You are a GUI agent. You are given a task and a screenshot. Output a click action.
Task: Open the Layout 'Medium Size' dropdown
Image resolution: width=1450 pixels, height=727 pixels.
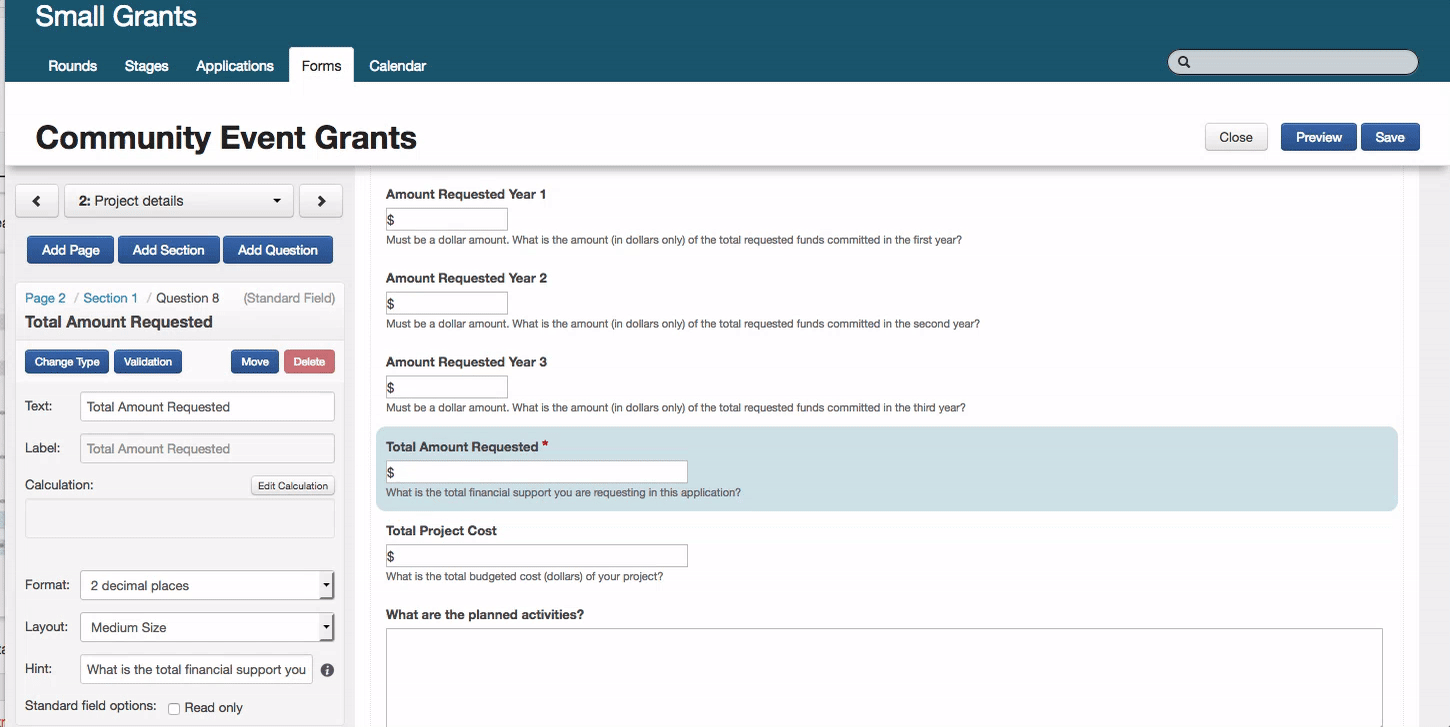pyautogui.click(x=206, y=627)
